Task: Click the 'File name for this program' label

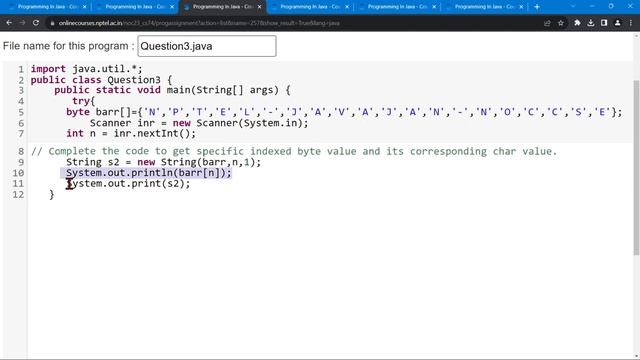Action: (68, 46)
